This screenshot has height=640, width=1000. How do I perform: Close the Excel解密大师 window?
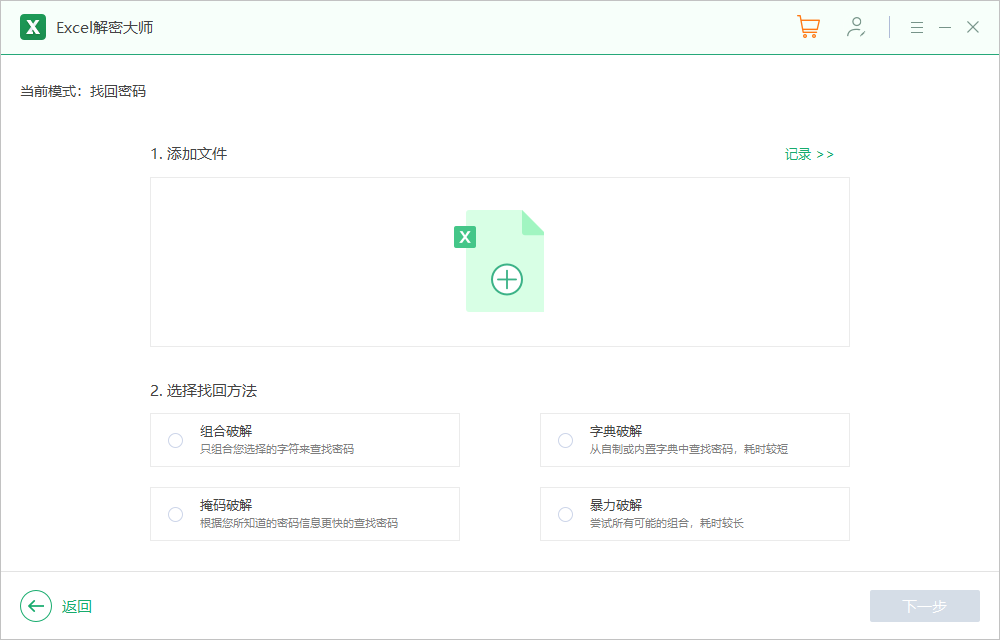pyautogui.click(x=973, y=27)
